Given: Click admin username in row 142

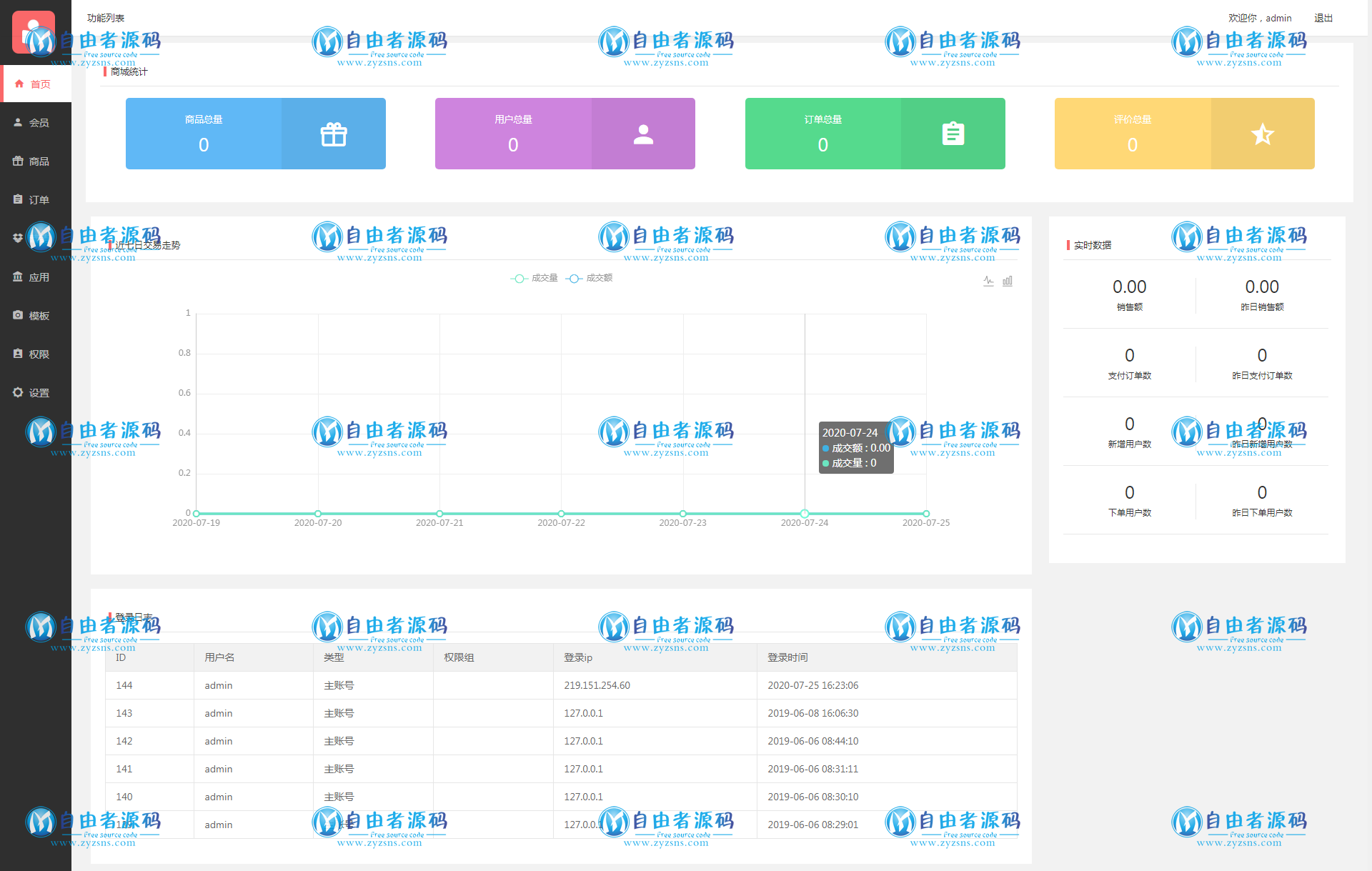Looking at the screenshot, I should pos(219,741).
